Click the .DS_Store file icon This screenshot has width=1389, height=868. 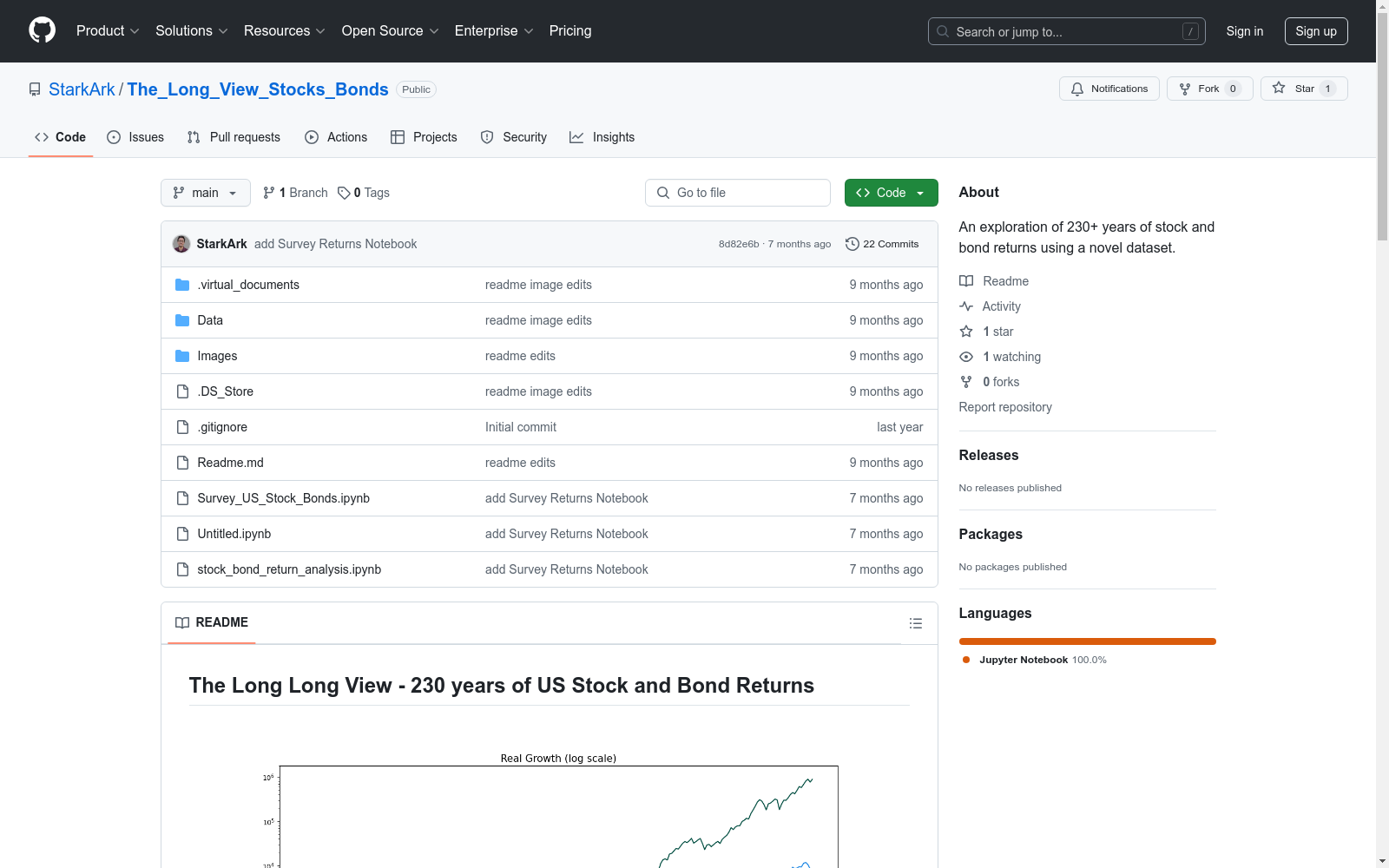coord(182,391)
